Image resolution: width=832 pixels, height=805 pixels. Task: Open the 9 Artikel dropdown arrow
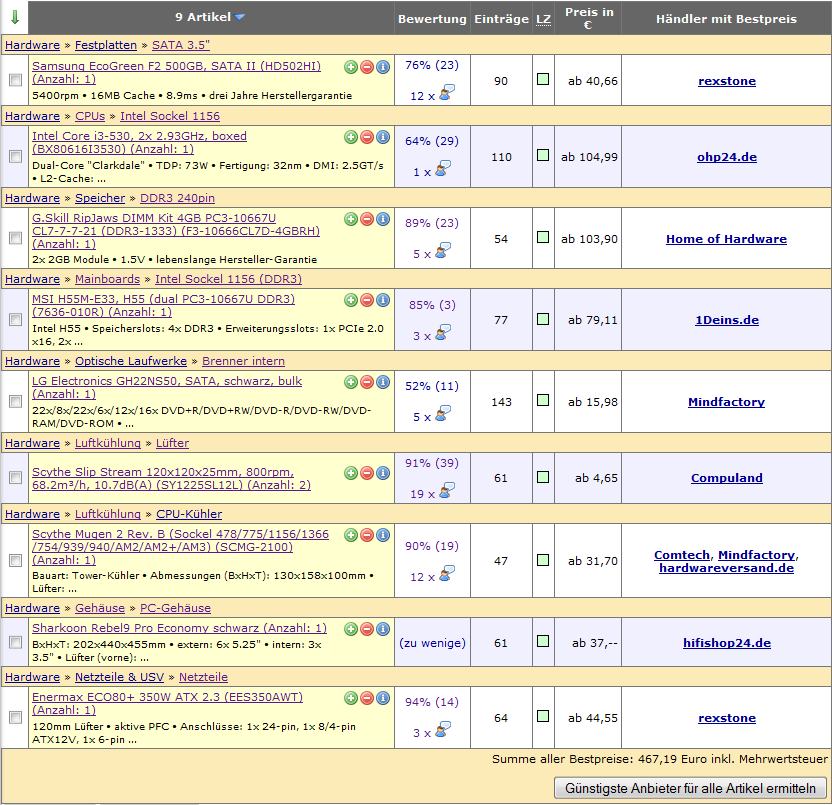pyautogui.click(x=240, y=17)
